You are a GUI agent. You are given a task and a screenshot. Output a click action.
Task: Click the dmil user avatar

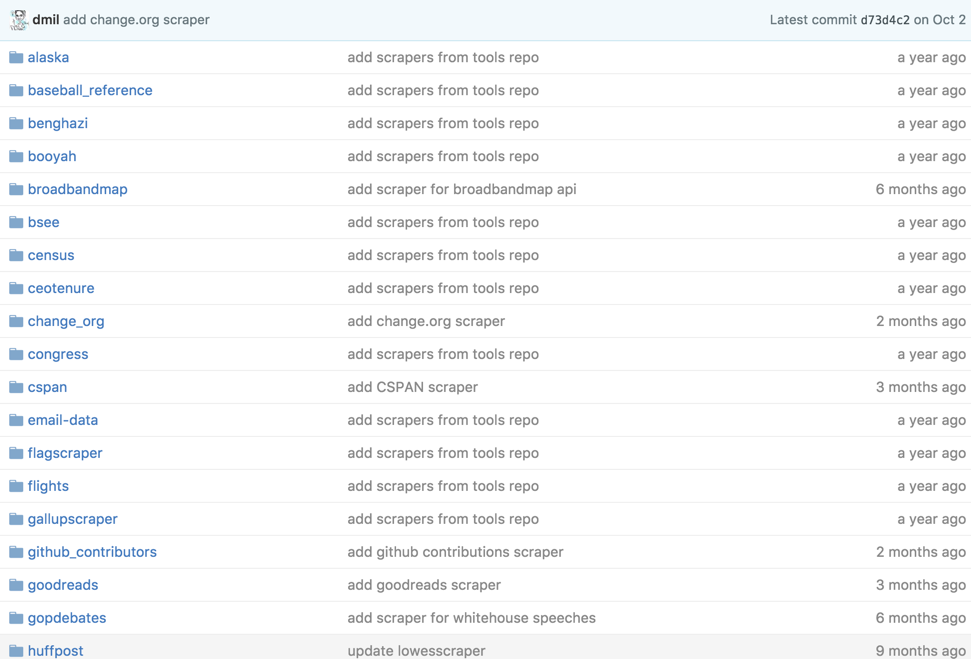click(x=19, y=20)
